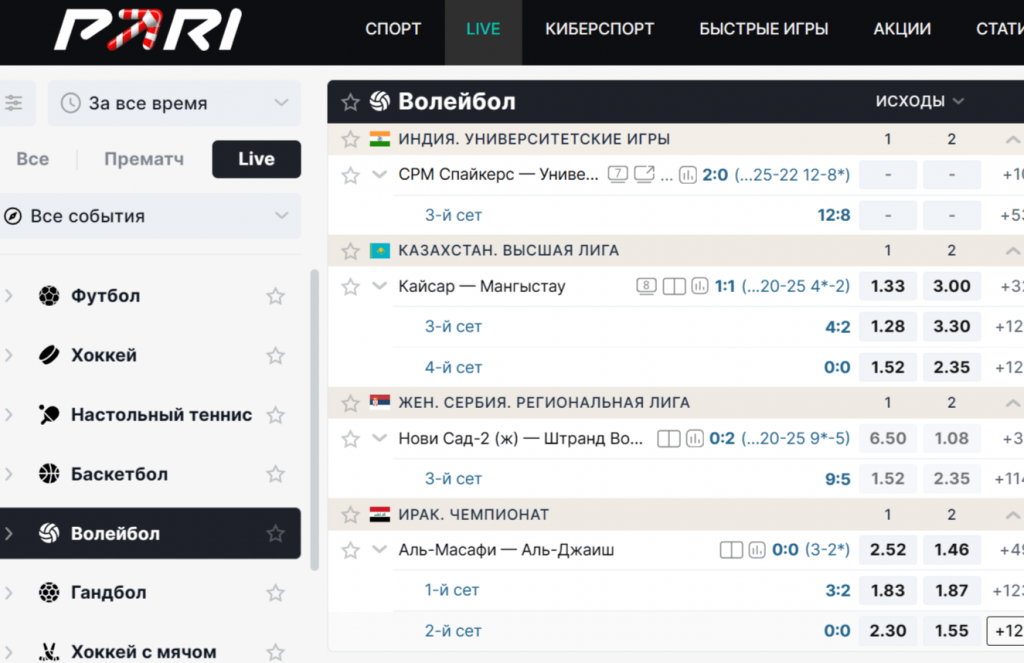Click the PARI logo
The height and width of the screenshot is (663, 1024).
click(x=148, y=30)
